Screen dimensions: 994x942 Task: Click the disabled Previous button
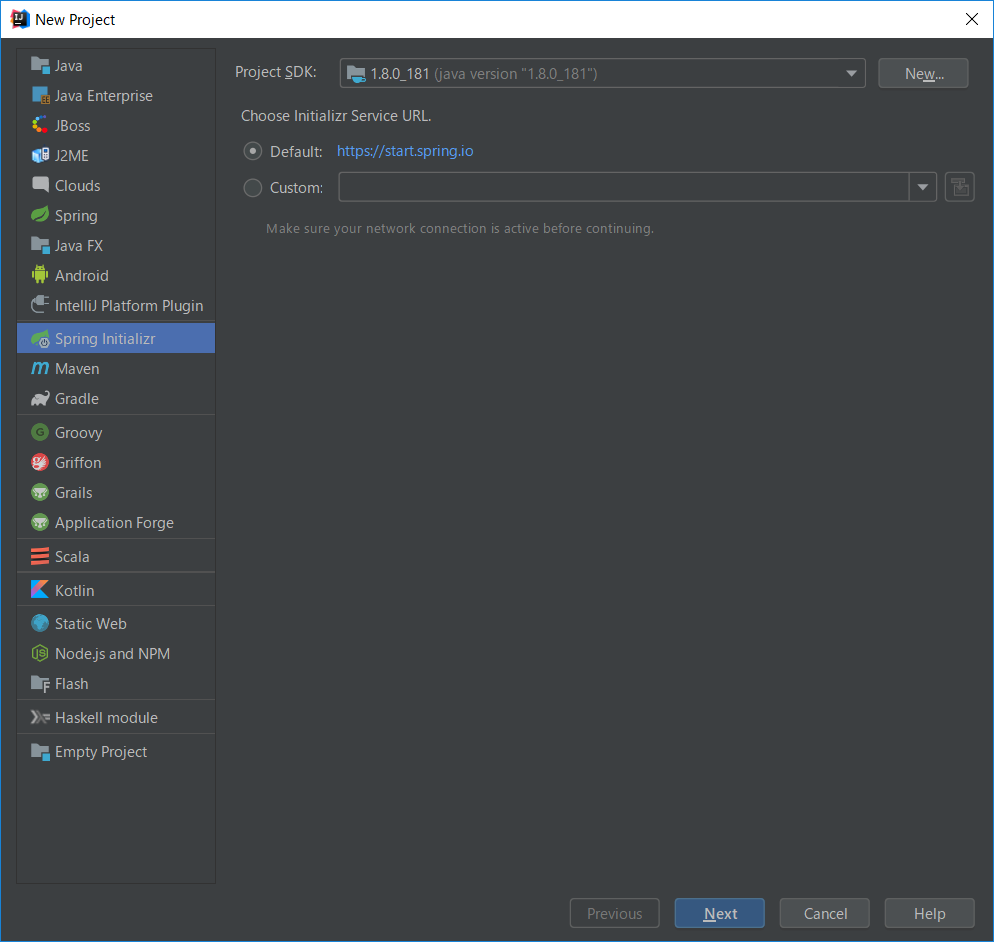point(614,913)
